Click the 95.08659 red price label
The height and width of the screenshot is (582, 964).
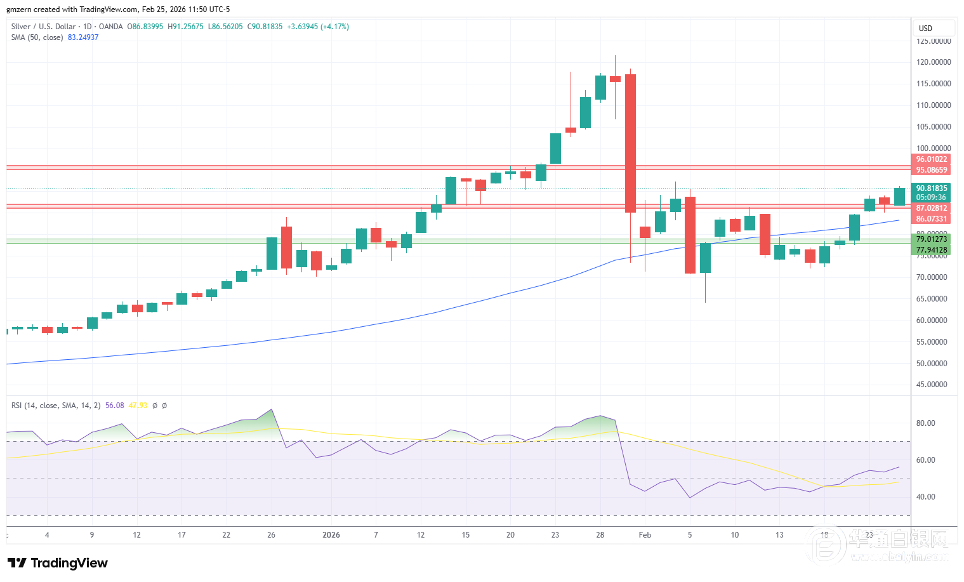coord(931,170)
